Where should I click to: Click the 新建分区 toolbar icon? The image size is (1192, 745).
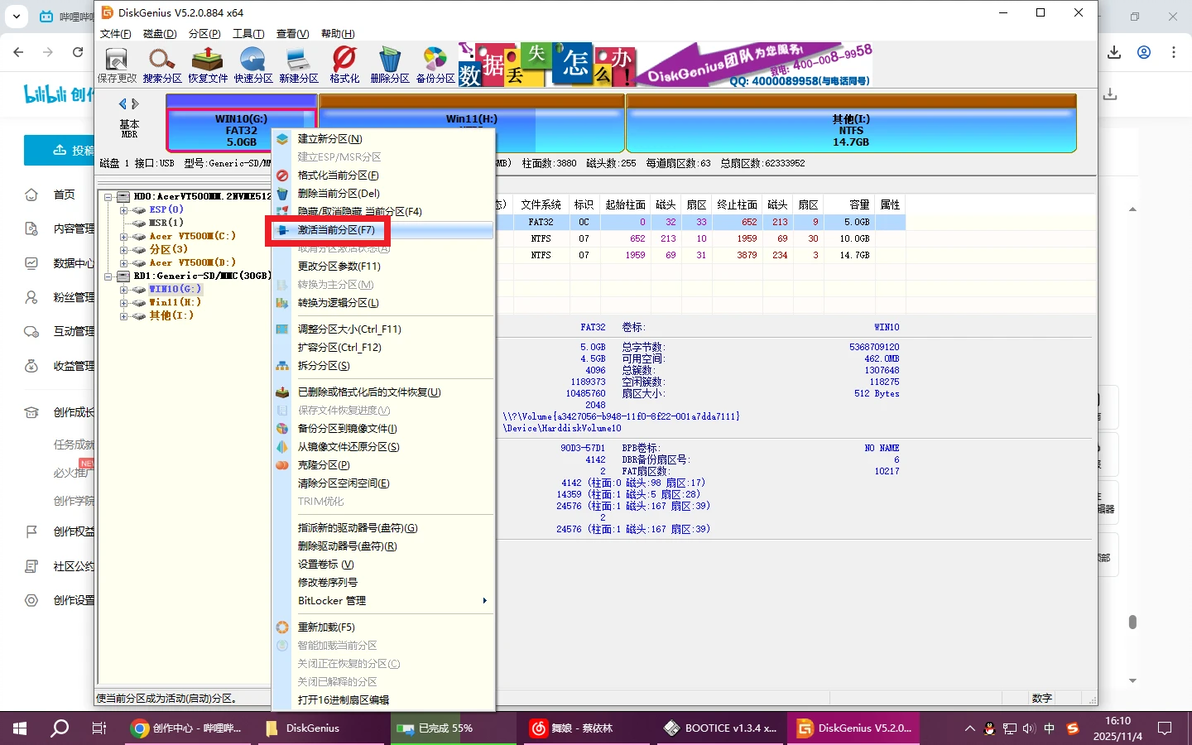[298, 64]
